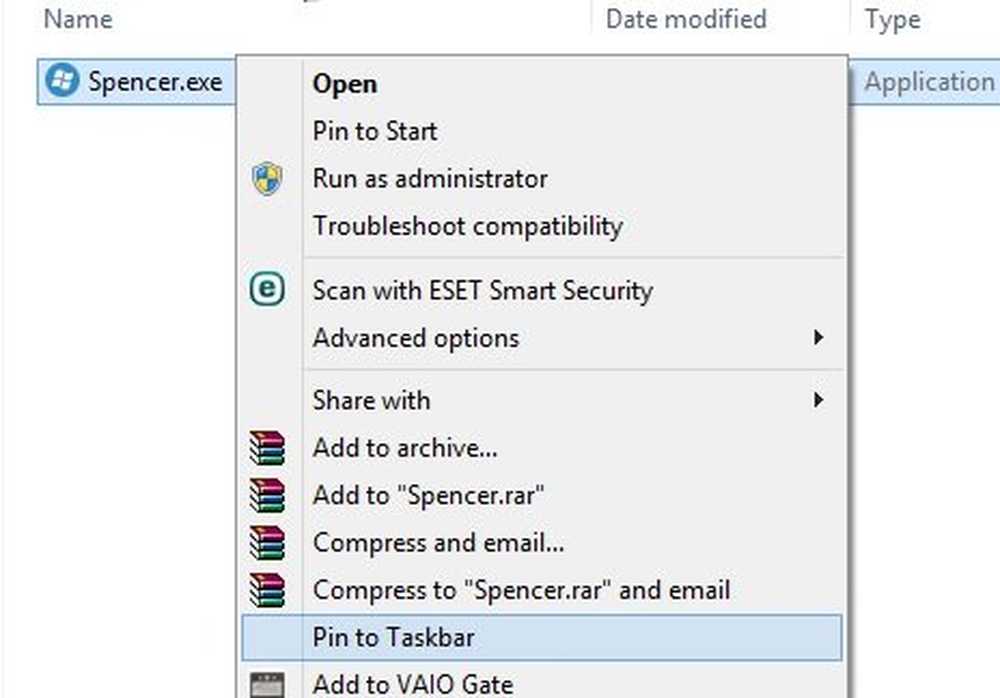Sort by Date modified column header
Viewport: 1000px width, 698px height.
[x=686, y=19]
